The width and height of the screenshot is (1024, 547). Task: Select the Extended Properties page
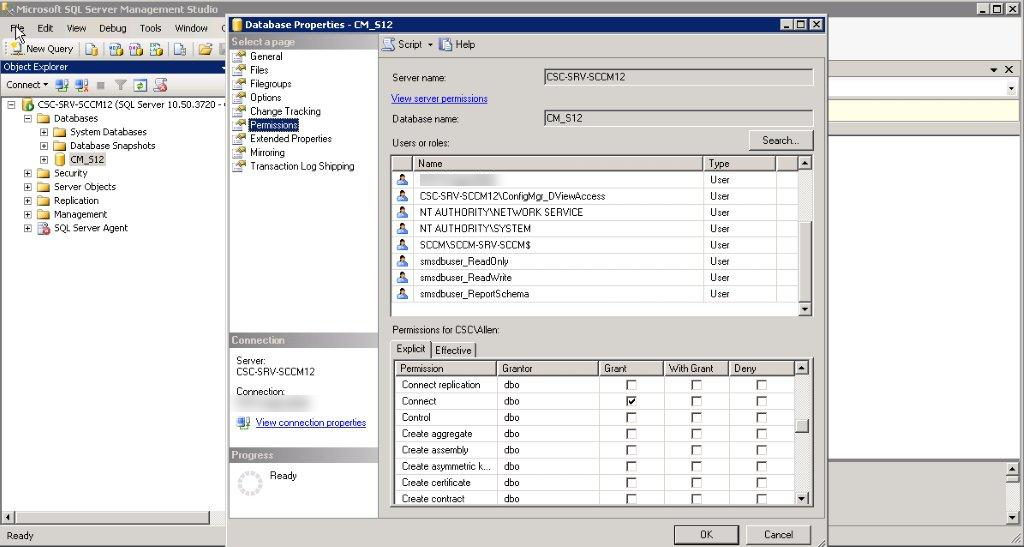(291, 139)
